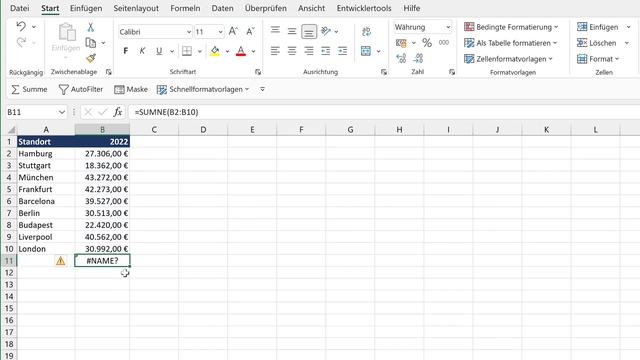Viewport: 640px width, 360px height.
Task: Select cell with München
Action: [46, 177]
